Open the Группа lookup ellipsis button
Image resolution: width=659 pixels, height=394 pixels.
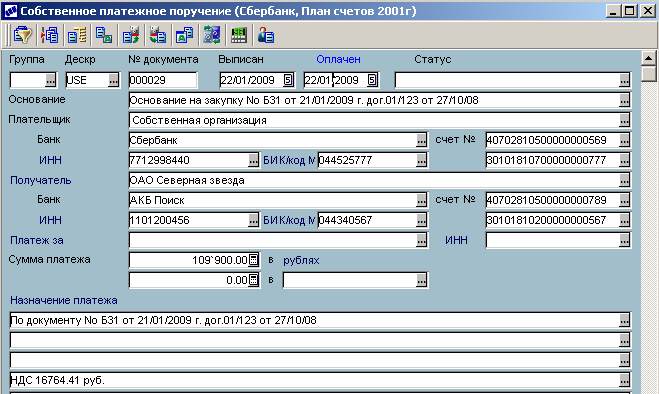tap(50, 80)
